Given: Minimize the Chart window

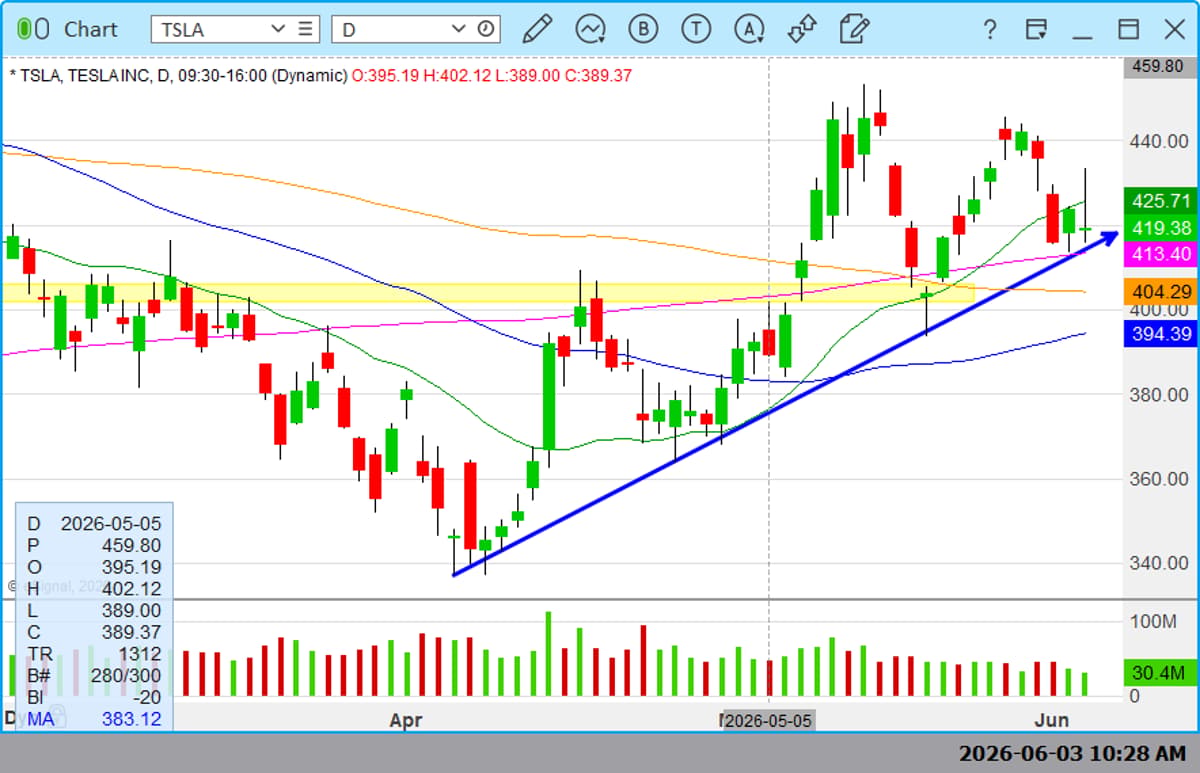Looking at the screenshot, I should tap(1082, 36).
